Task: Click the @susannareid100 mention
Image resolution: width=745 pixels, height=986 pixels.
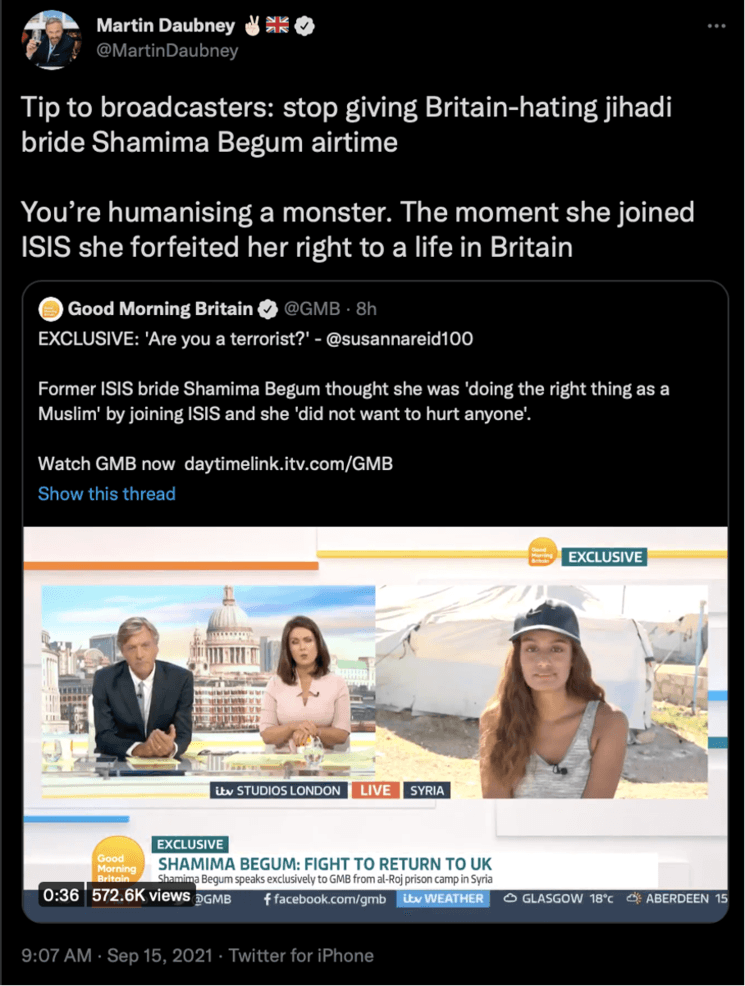Action: pos(400,339)
